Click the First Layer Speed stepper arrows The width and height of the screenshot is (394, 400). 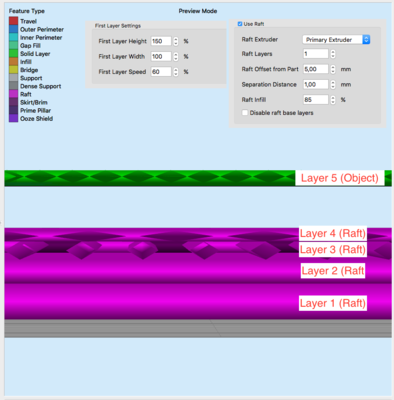176,72
